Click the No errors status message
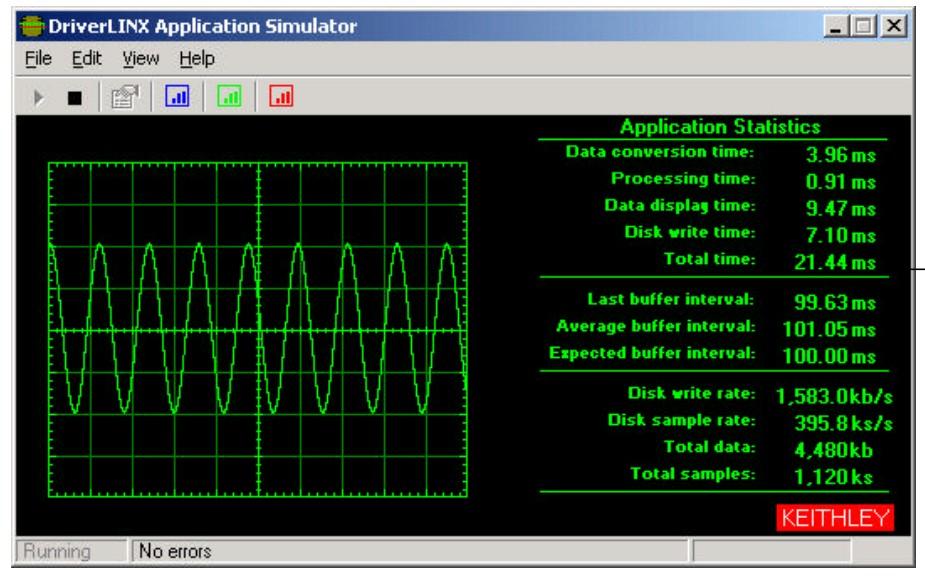Image resolution: width=925 pixels, height=577 pixels. coord(175,551)
